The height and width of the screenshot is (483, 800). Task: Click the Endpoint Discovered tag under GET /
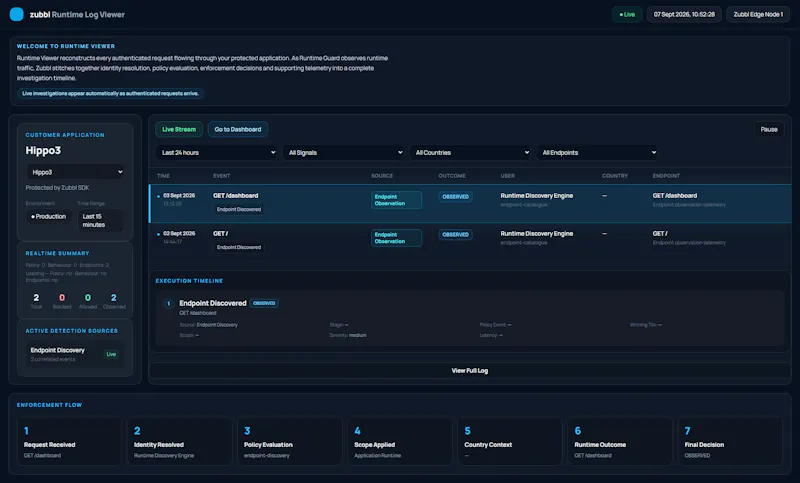pyautogui.click(x=239, y=247)
